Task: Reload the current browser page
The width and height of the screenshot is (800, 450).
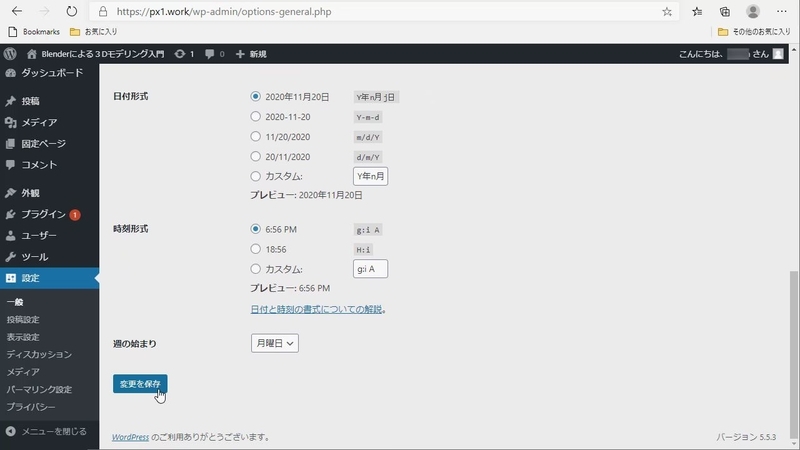Action: pos(71,11)
